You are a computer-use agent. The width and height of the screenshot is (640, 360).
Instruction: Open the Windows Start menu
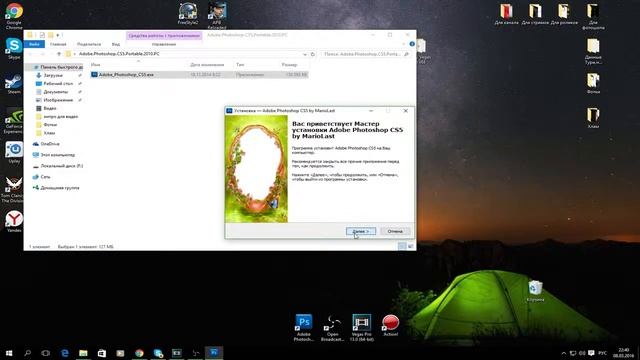(9, 353)
